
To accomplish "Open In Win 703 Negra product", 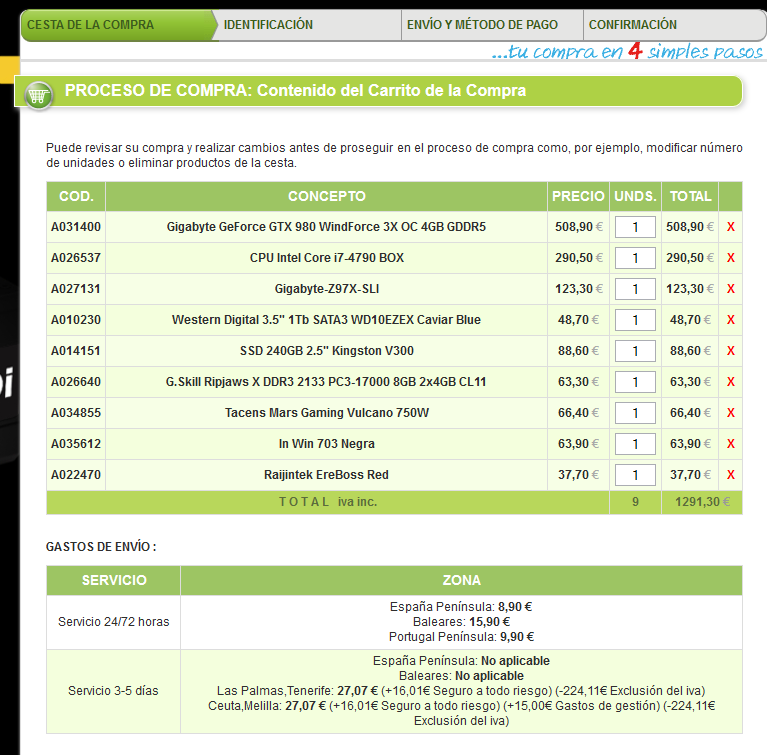I will (327, 444).
